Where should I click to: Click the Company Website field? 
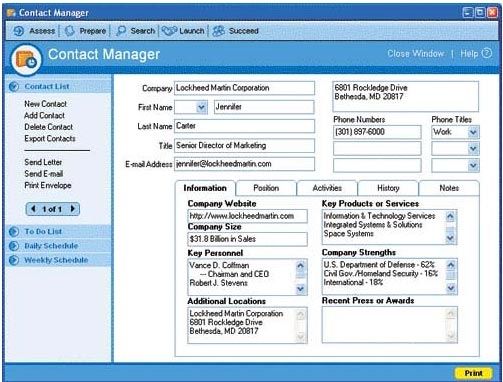(247, 216)
